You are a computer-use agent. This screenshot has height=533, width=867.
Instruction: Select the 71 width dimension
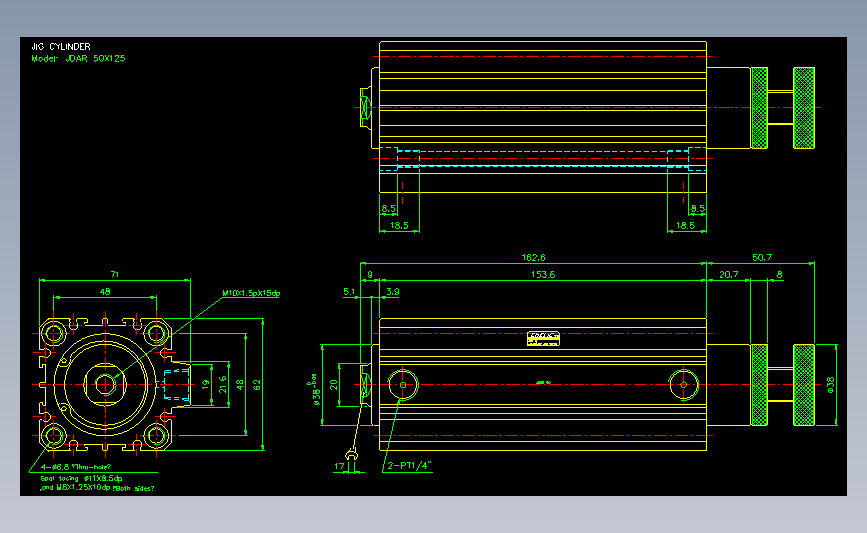[x=114, y=274]
